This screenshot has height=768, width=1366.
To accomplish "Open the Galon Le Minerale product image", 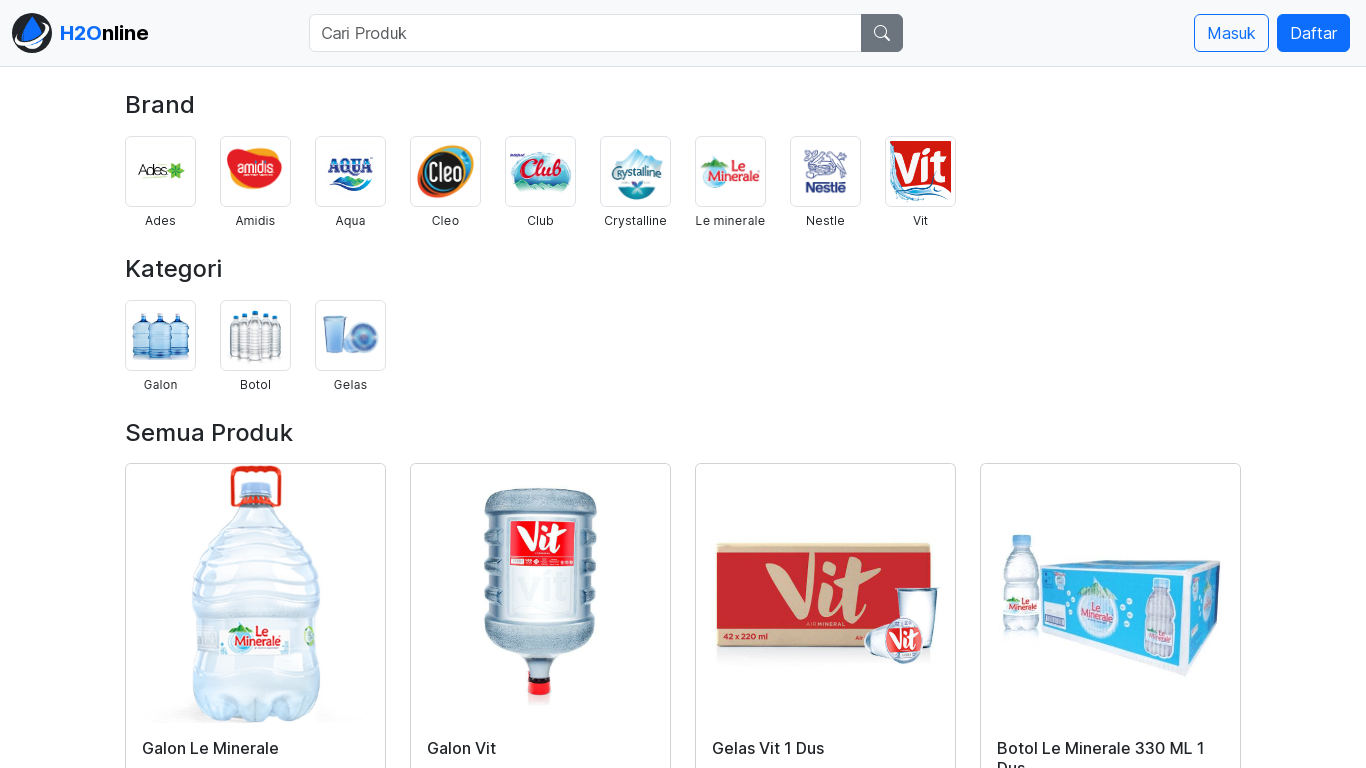I will [x=255, y=594].
